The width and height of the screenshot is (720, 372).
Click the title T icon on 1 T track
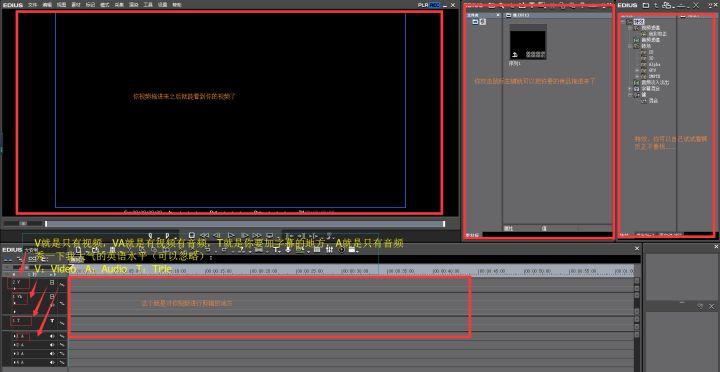[52, 321]
